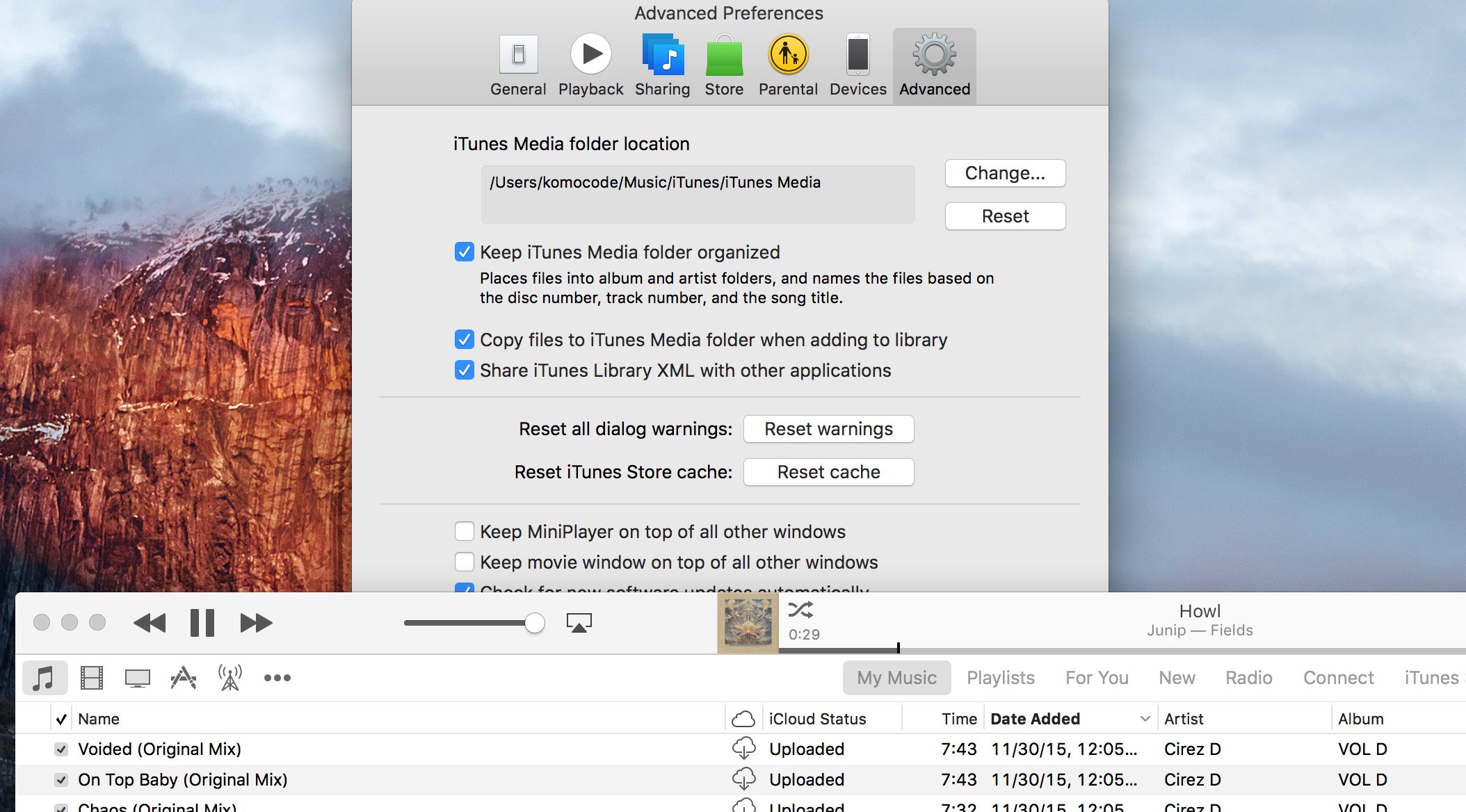The width and height of the screenshot is (1466, 812).
Task: Switch to the Internet Radio library icon
Action: (x=230, y=678)
